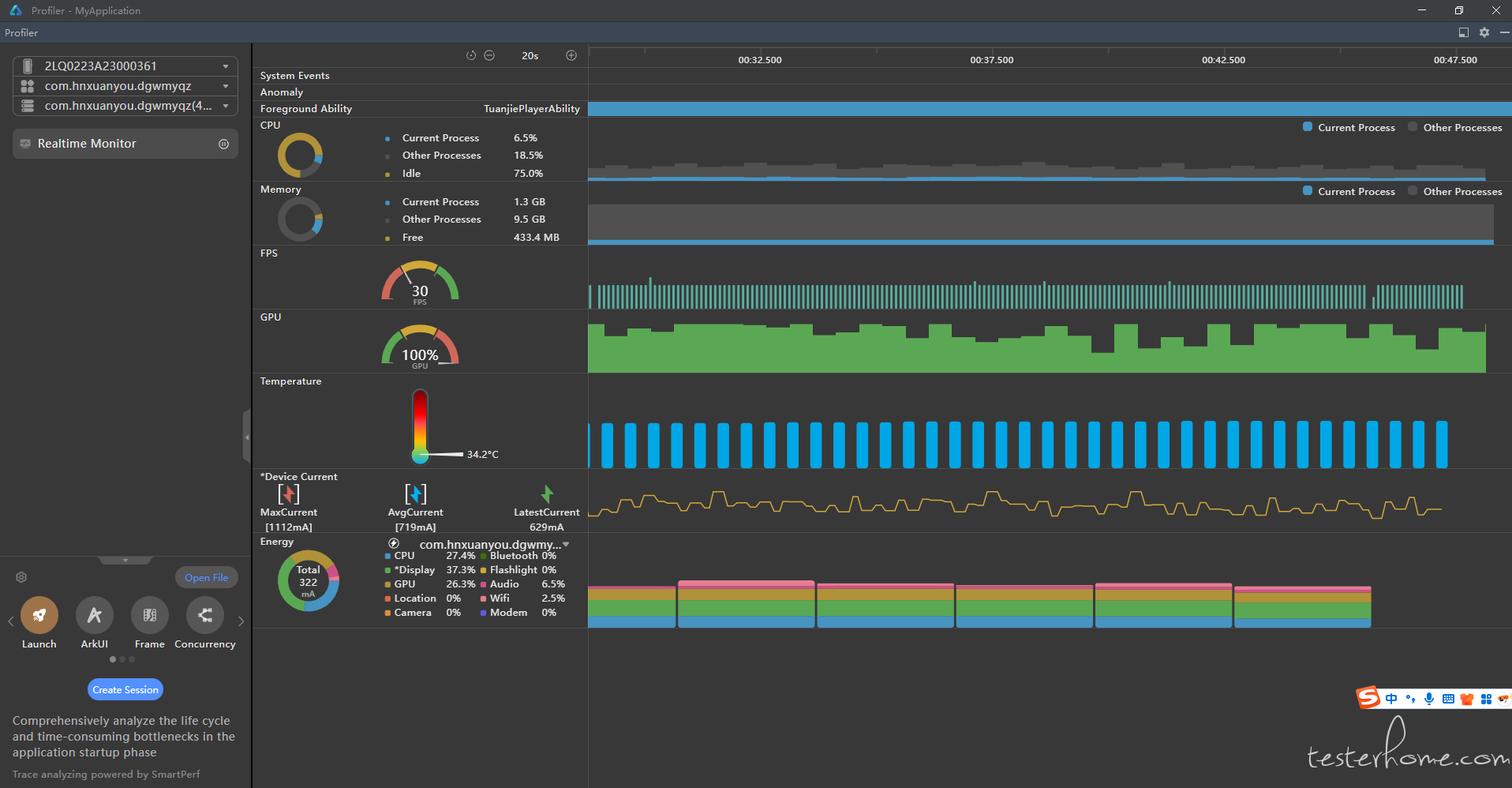Click the Profiler panel dock icon
Image resolution: width=1512 pixels, height=788 pixels.
point(1464,32)
